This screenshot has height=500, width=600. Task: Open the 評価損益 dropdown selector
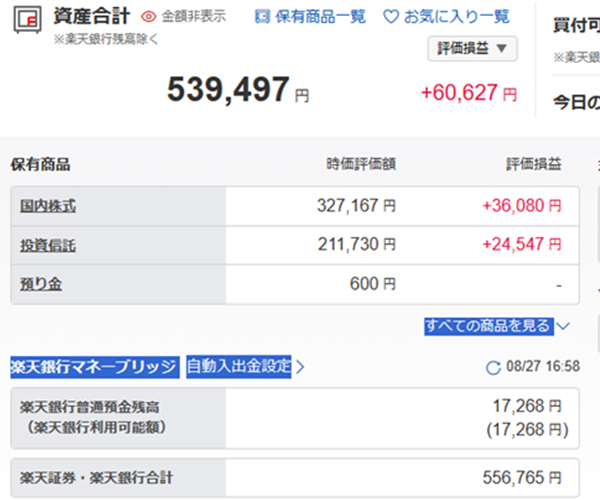click(x=473, y=48)
